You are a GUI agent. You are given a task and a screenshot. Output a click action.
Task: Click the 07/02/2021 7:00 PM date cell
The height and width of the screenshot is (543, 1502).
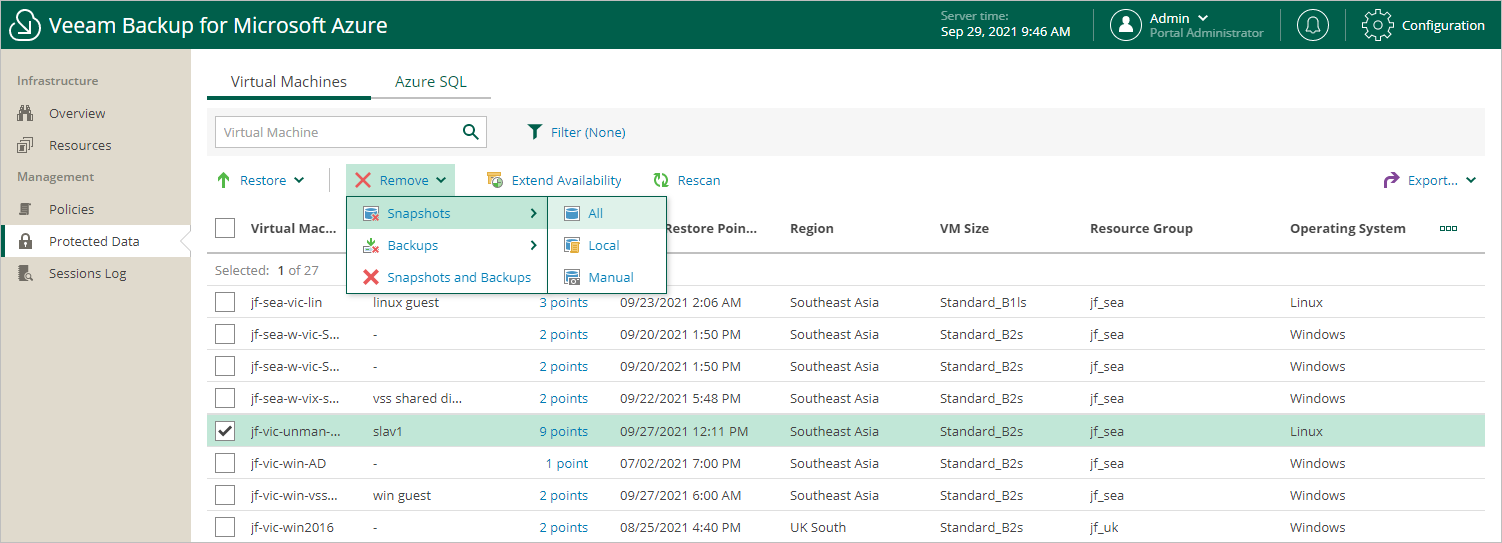tap(681, 464)
